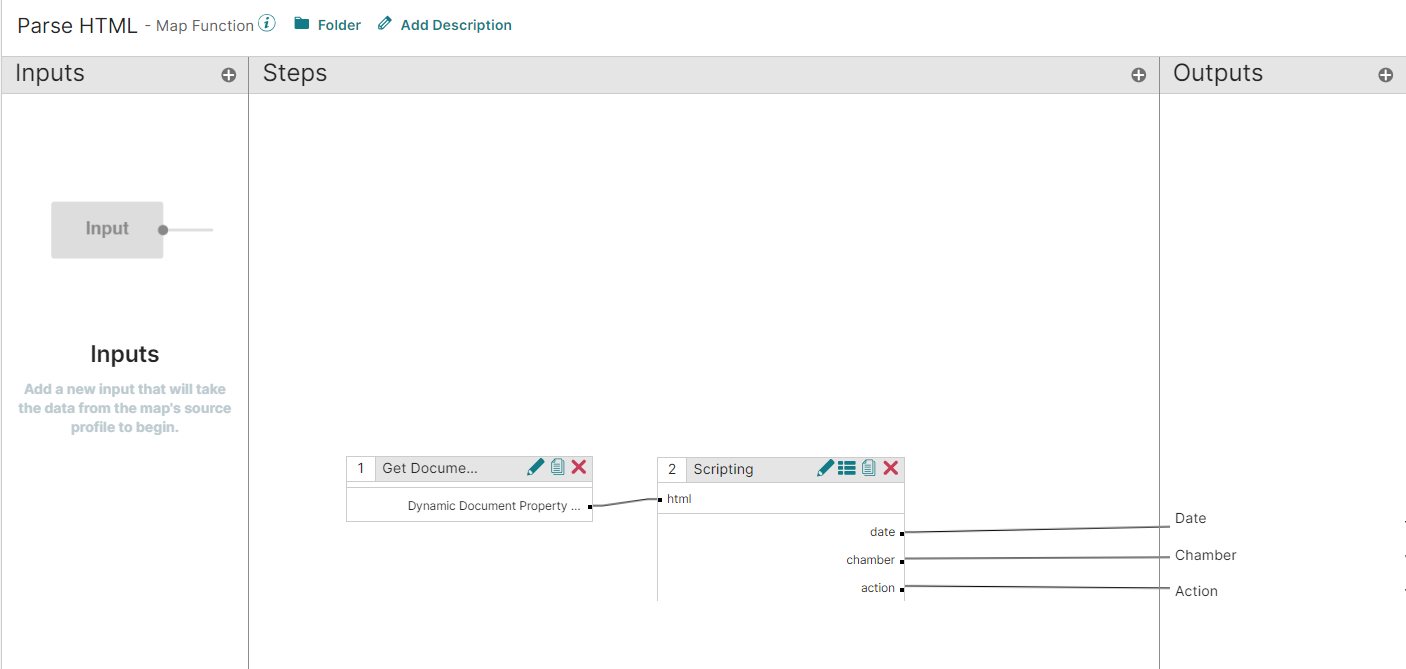The width and height of the screenshot is (1406, 669).
Task: Select the Date item in the Outputs panel
Action: [1190, 518]
